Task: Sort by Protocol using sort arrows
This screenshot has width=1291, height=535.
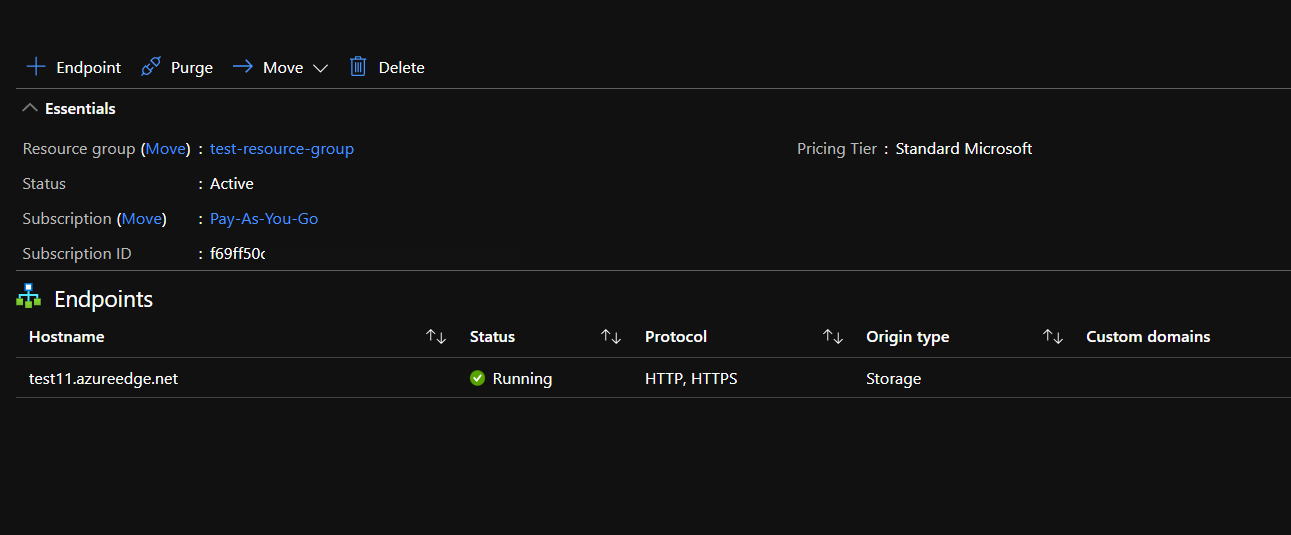Action: coord(832,337)
